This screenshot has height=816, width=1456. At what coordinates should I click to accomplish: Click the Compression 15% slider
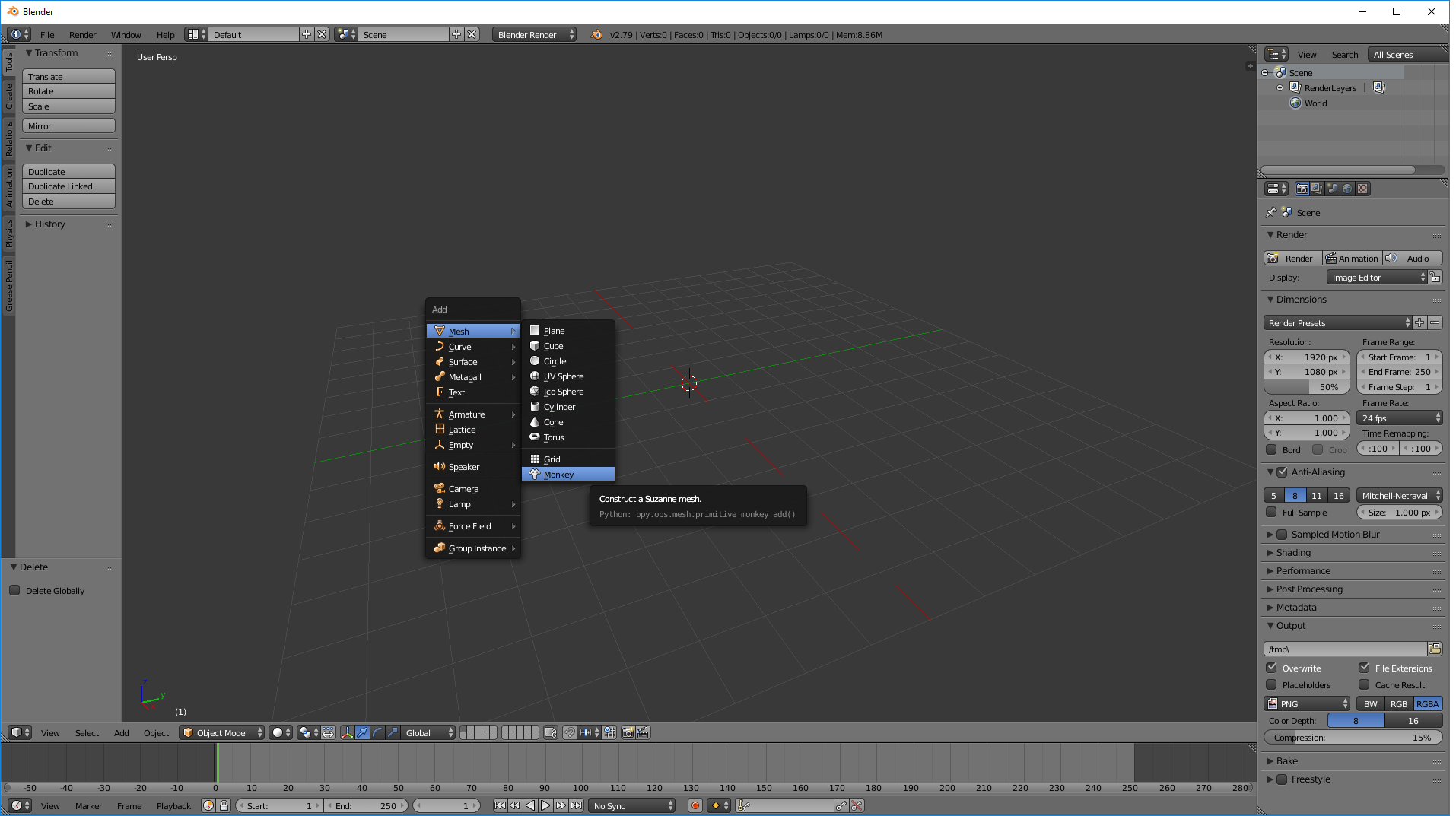[x=1353, y=737]
